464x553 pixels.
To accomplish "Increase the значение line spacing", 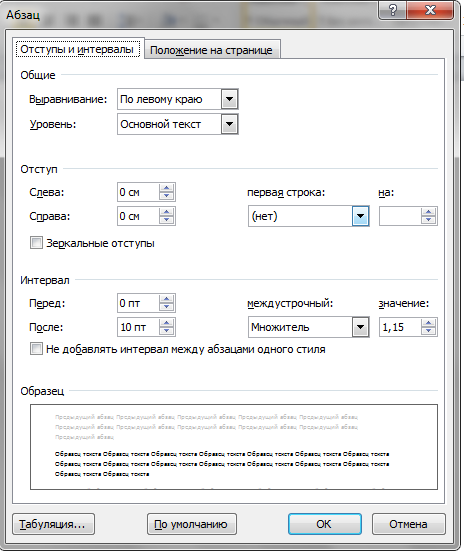I will (x=428, y=323).
